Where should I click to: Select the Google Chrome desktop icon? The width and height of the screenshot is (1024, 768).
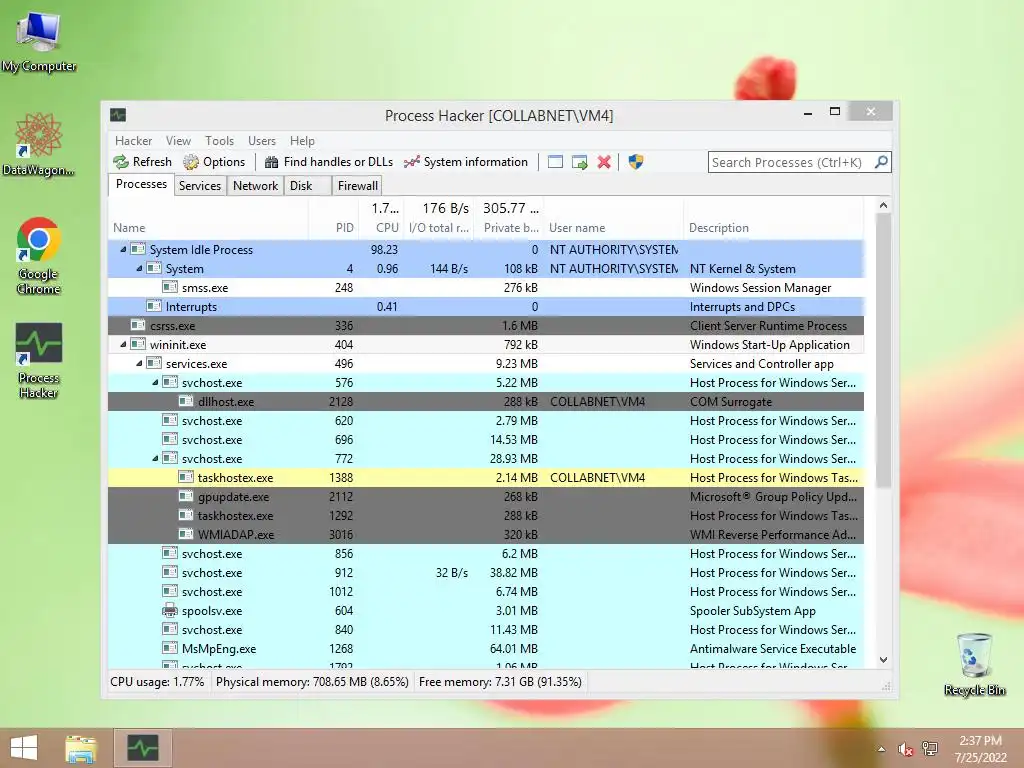(x=39, y=256)
